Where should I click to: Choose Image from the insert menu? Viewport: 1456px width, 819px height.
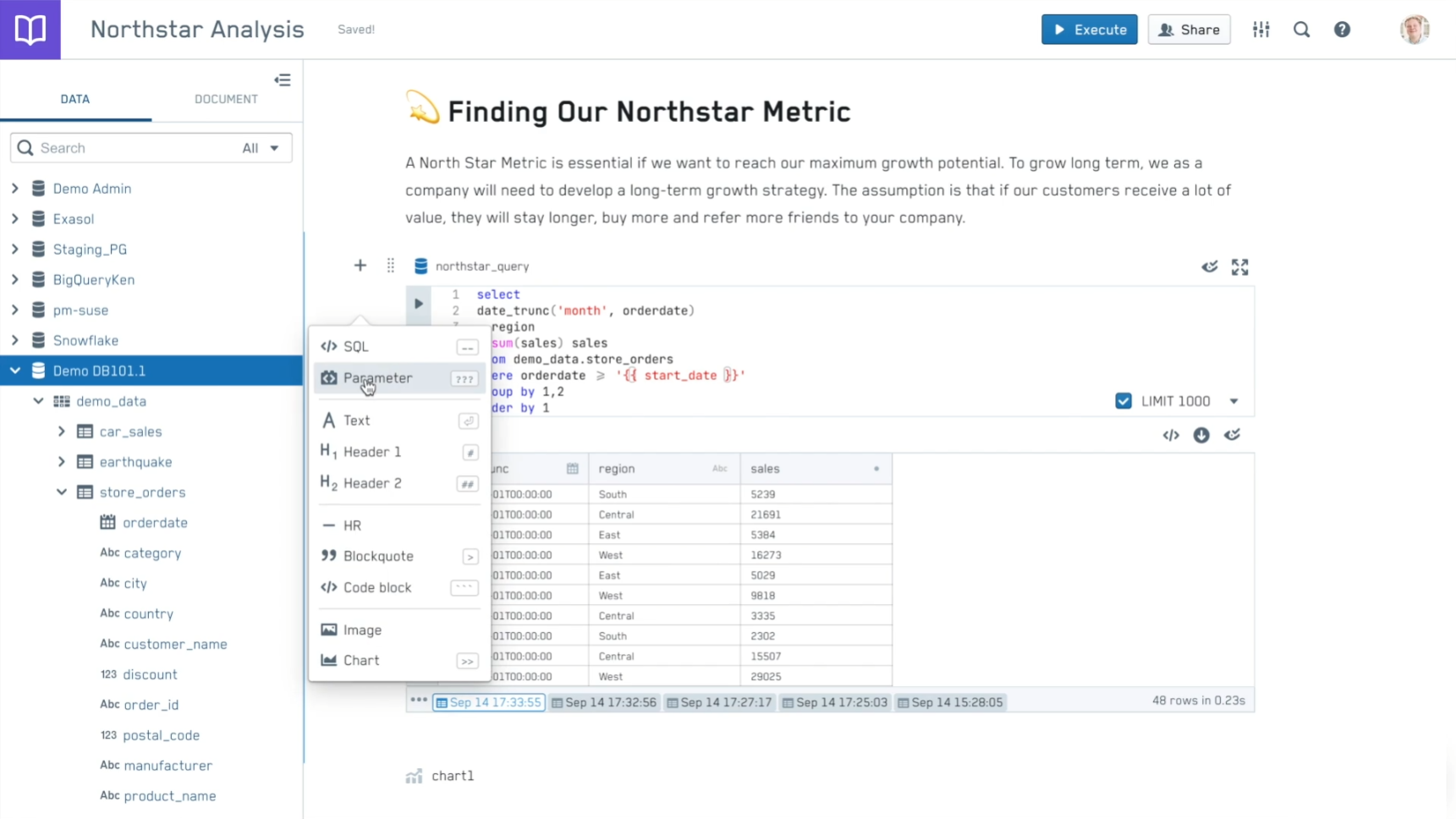coord(399,630)
